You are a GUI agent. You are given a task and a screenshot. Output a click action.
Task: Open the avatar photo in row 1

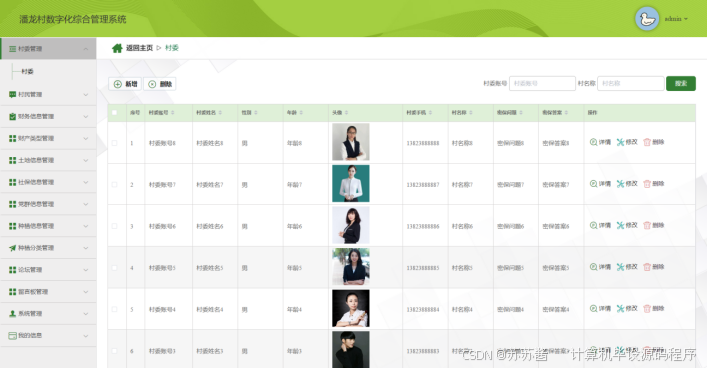(351, 142)
